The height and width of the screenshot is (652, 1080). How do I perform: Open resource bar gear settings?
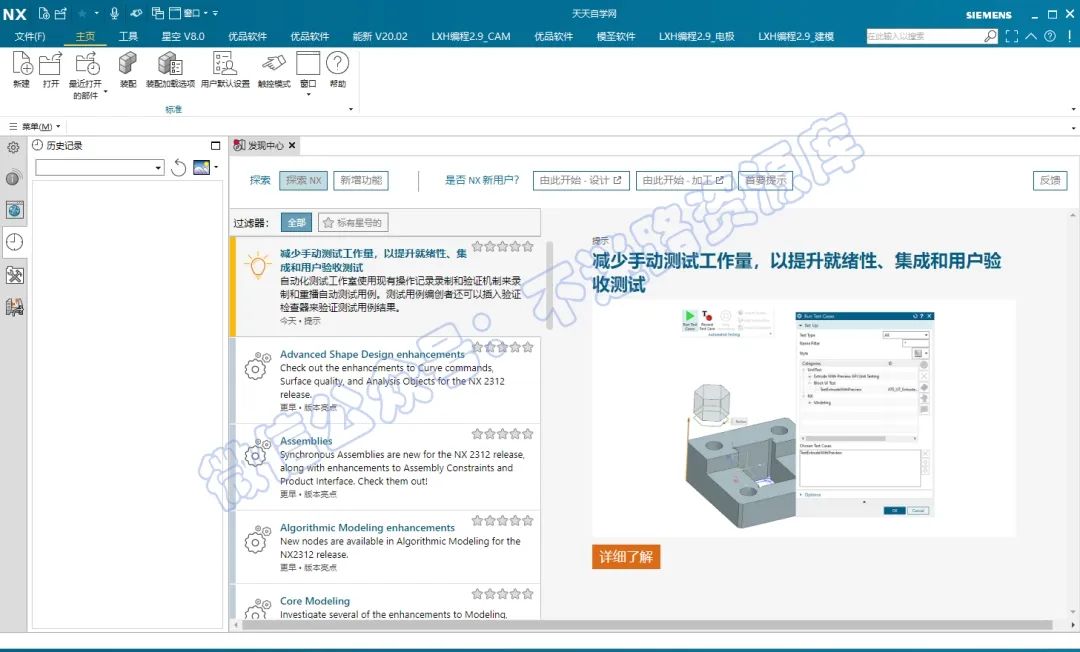(13, 147)
